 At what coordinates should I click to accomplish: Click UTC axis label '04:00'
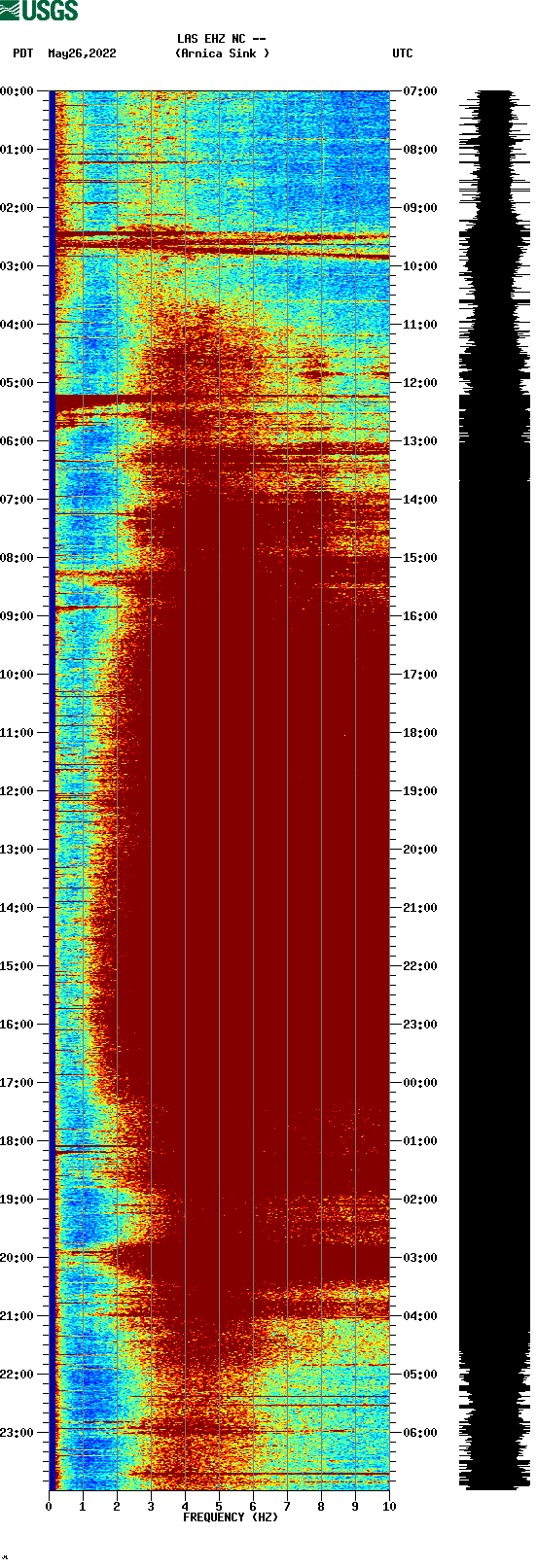tap(420, 1316)
